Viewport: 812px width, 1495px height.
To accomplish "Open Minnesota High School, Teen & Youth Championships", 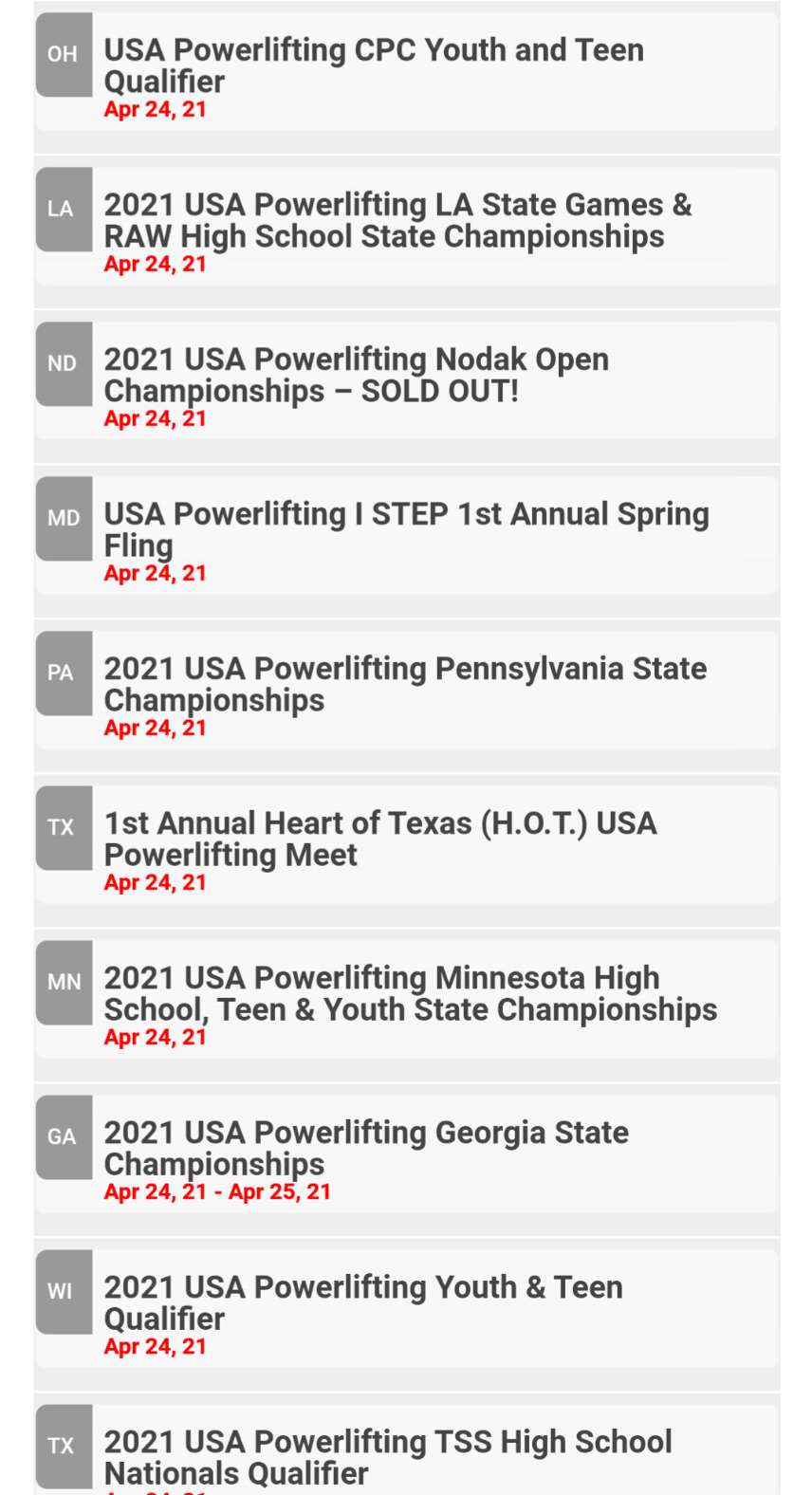I will coord(410,993).
